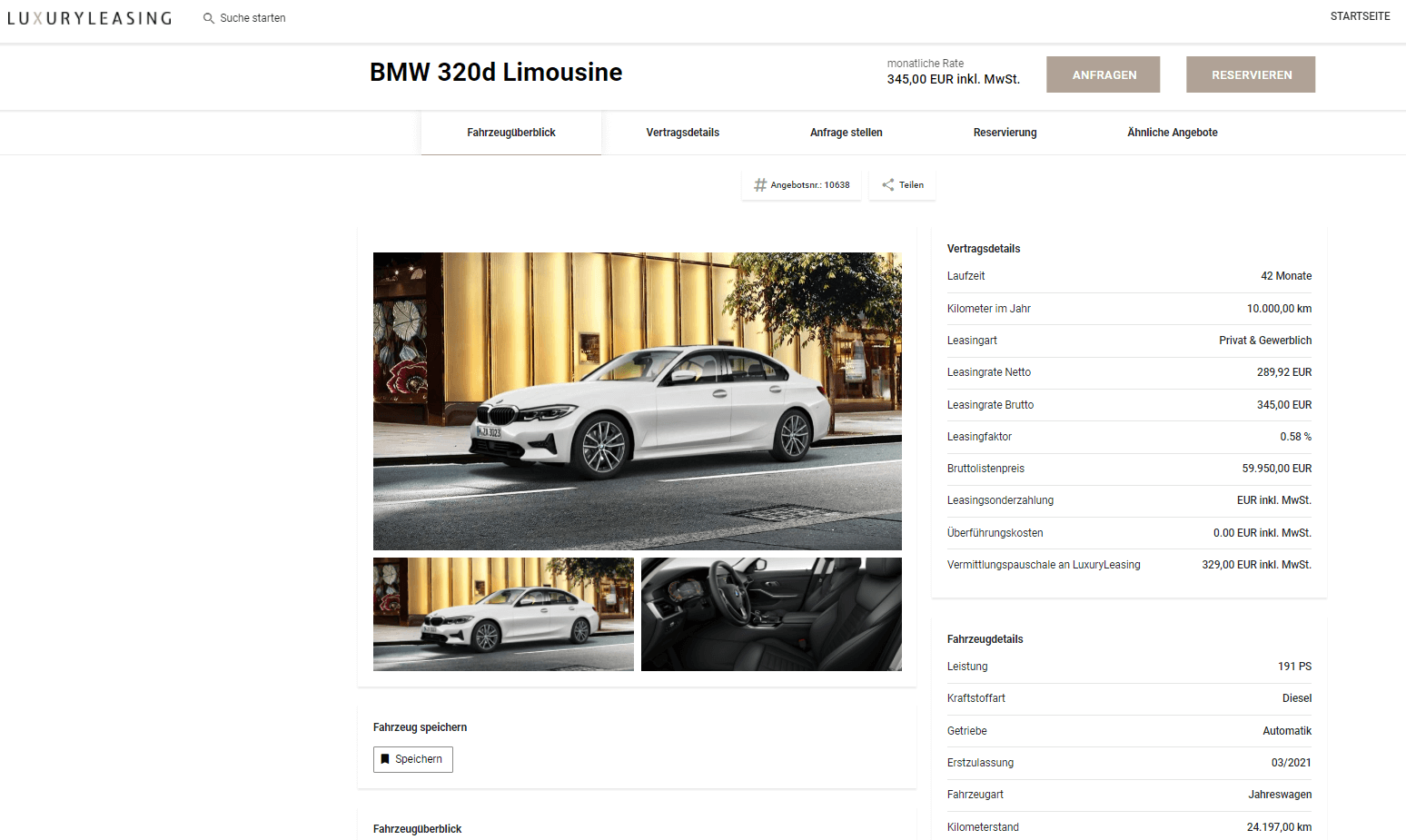Viewport: 1406px width, 840px height.
Task: Click the search magnifier icon
Action: (209, 18)
